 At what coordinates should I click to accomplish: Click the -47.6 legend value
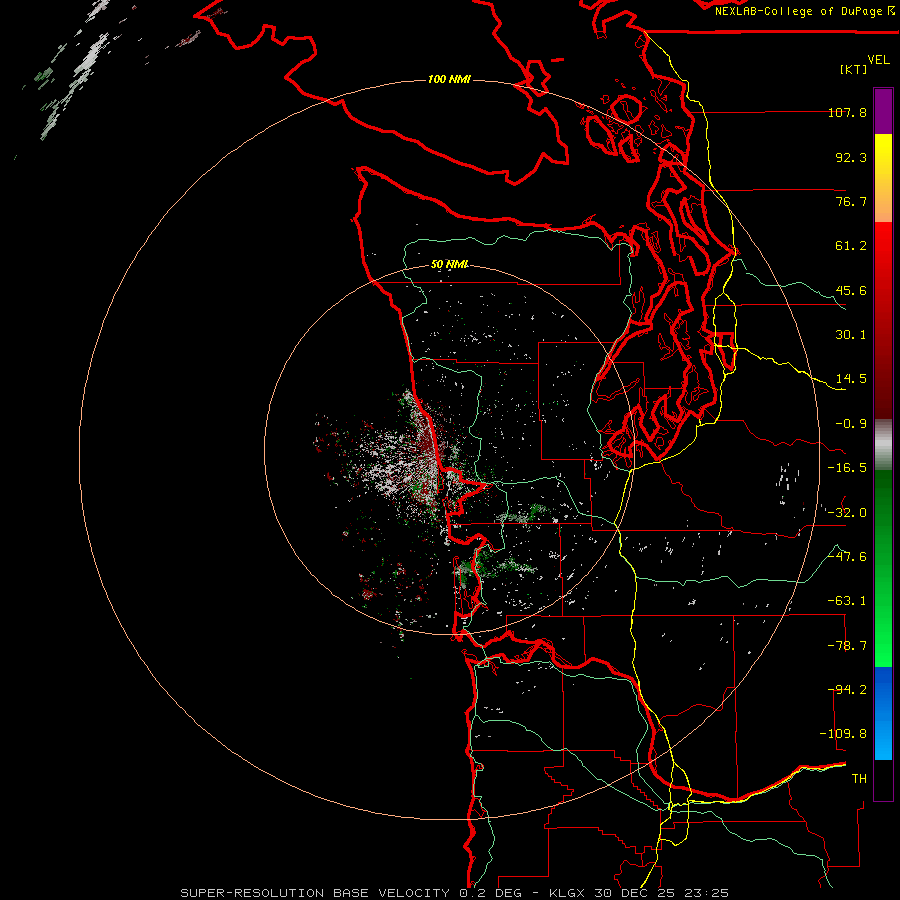tap(847, 557)
